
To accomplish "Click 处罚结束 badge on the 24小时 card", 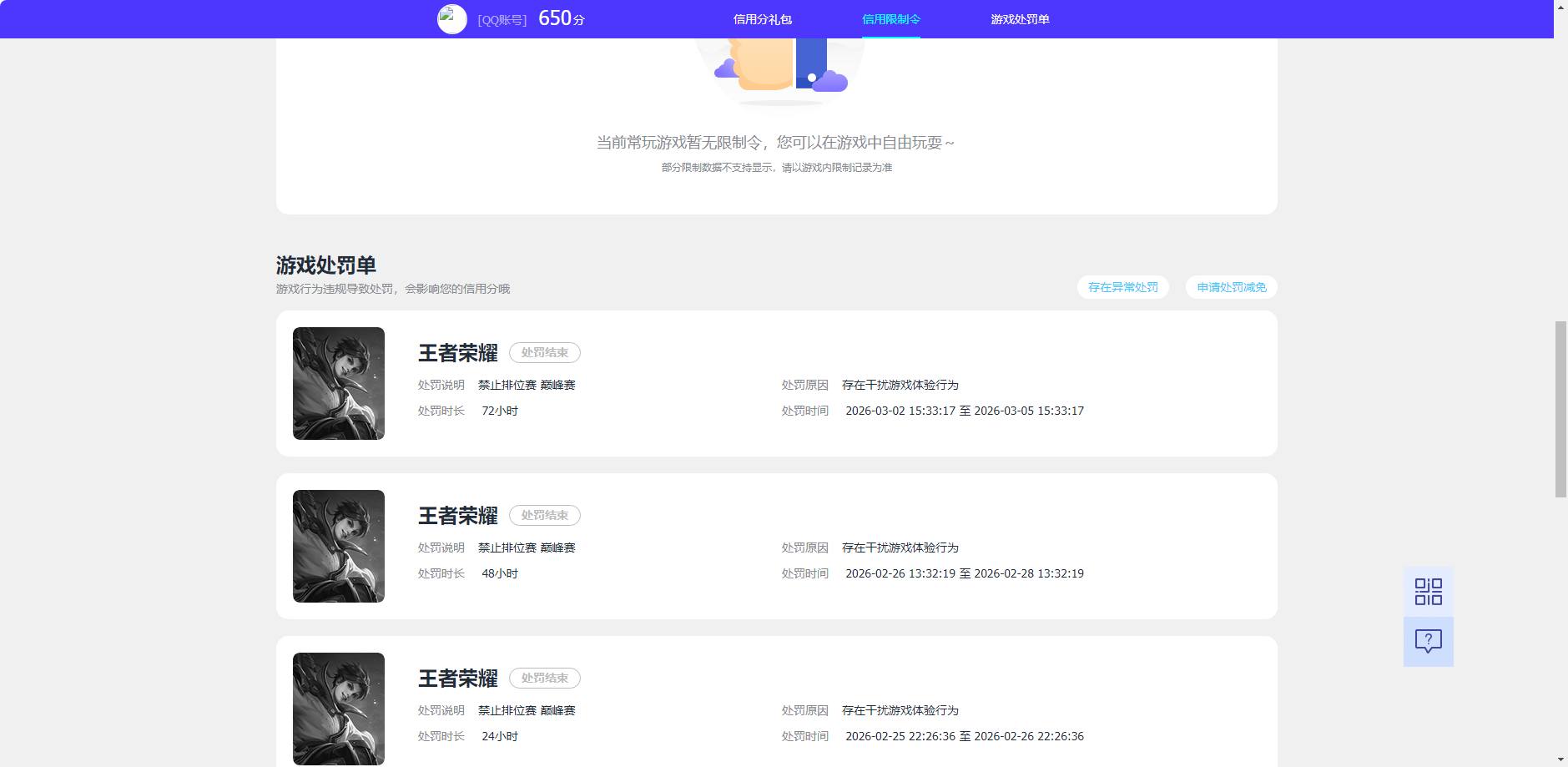I will point(545,679).
